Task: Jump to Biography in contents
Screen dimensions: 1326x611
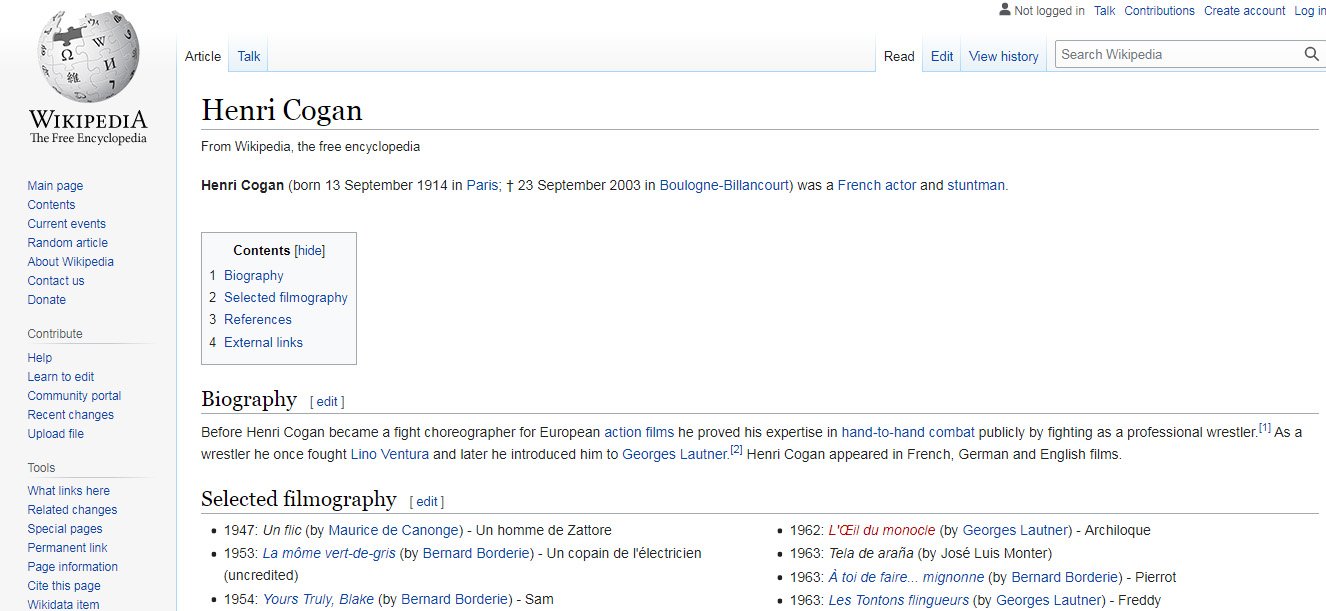Action: click(254, 276)
